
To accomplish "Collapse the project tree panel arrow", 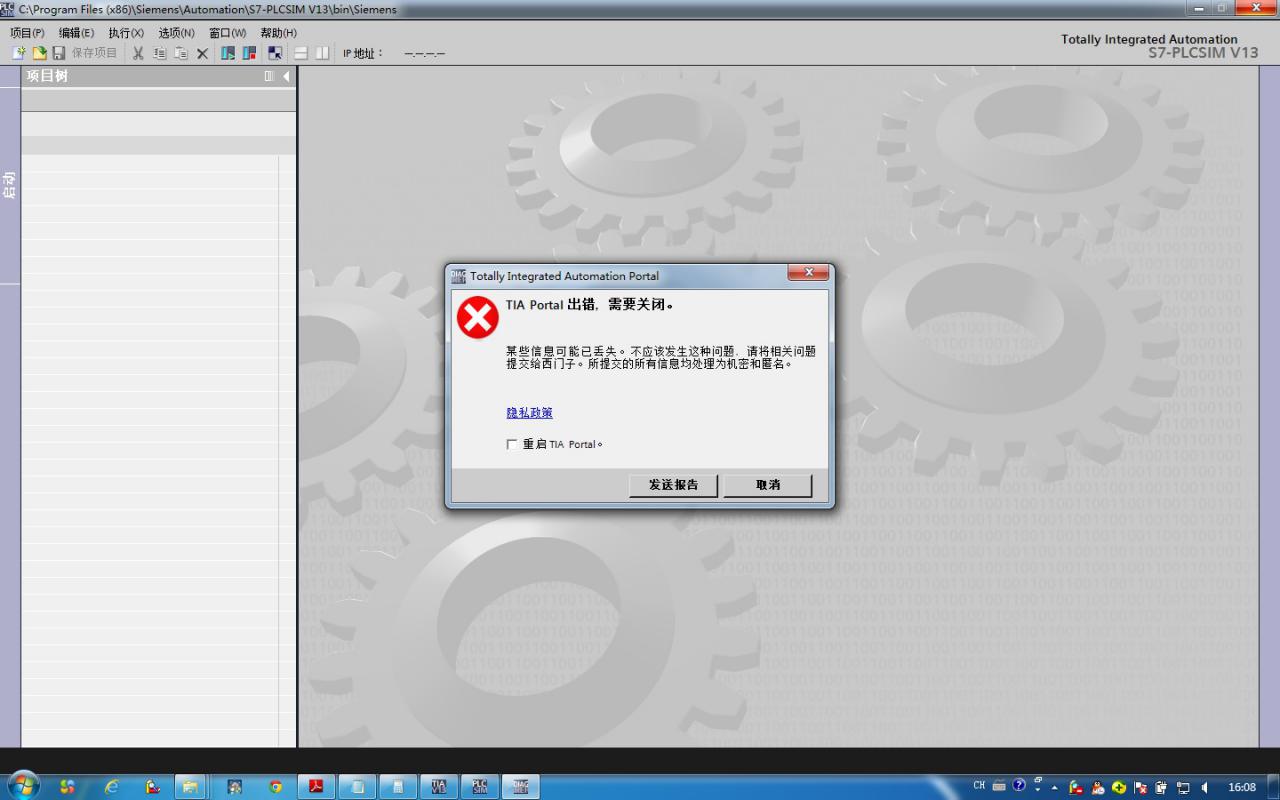I will pyautogui.click(x=286, y=76).
